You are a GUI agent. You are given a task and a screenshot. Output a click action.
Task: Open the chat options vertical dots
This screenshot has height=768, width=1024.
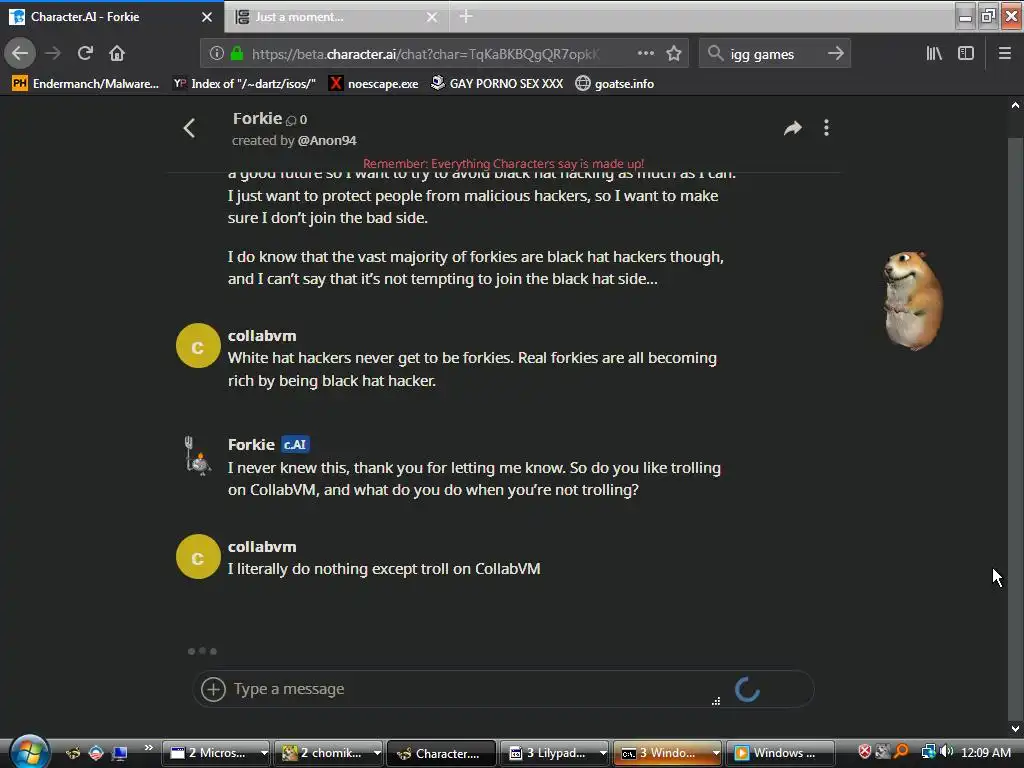[827, 128]
